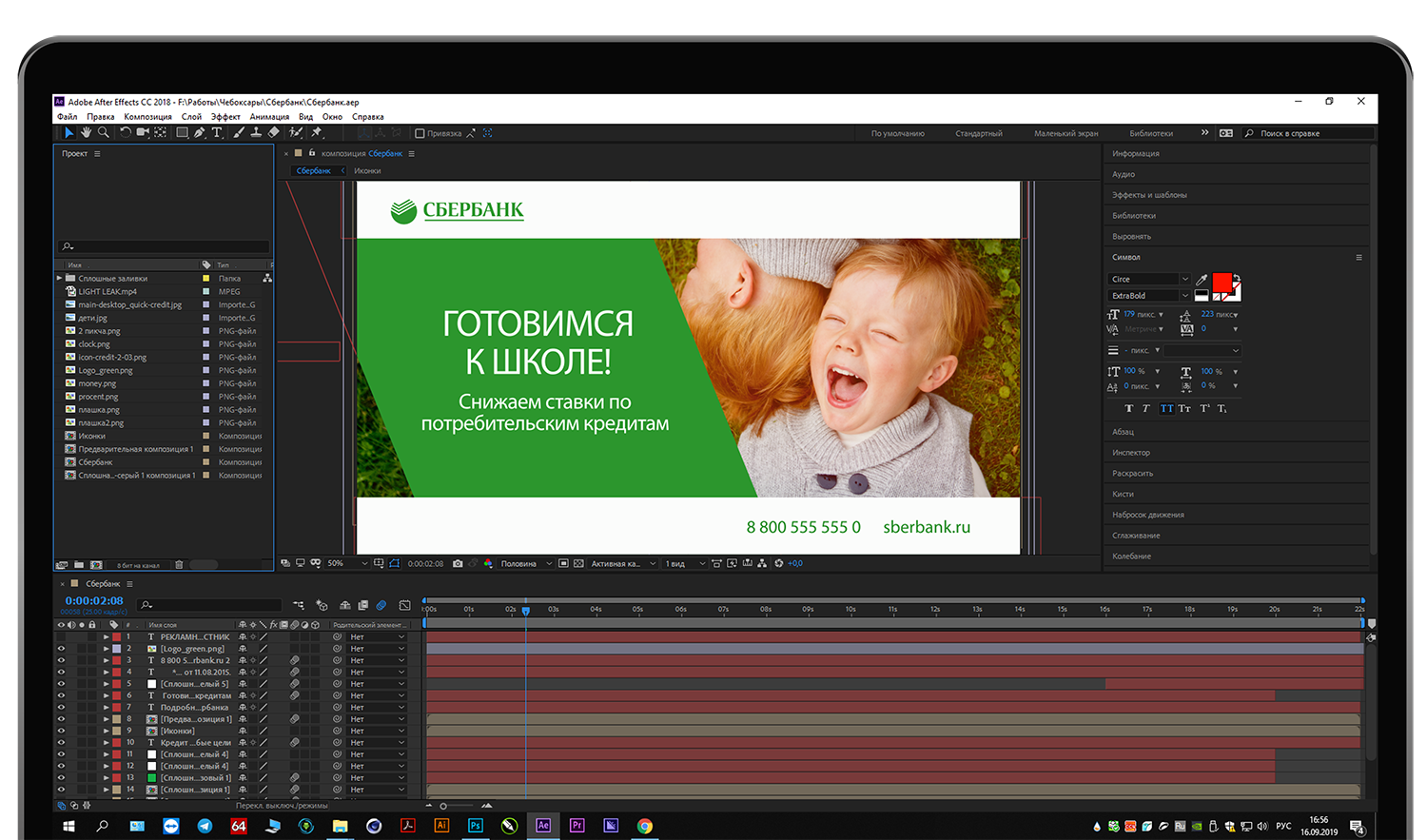Select the Zoom magnifier tool
Viewport: 1427px width, 840px height.
[x=103, y=133]
